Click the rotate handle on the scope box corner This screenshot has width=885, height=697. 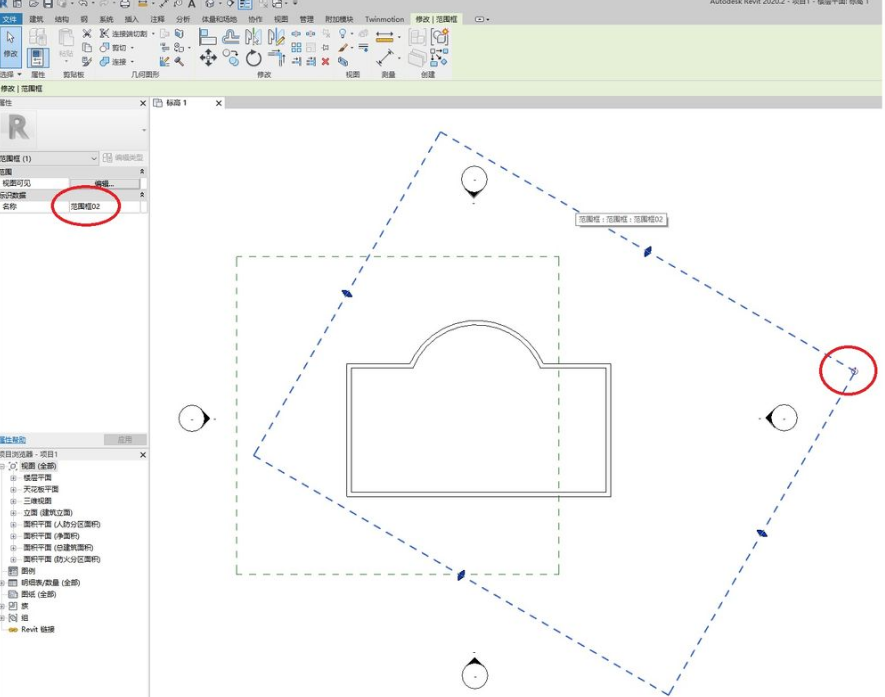tap(853, 371)
